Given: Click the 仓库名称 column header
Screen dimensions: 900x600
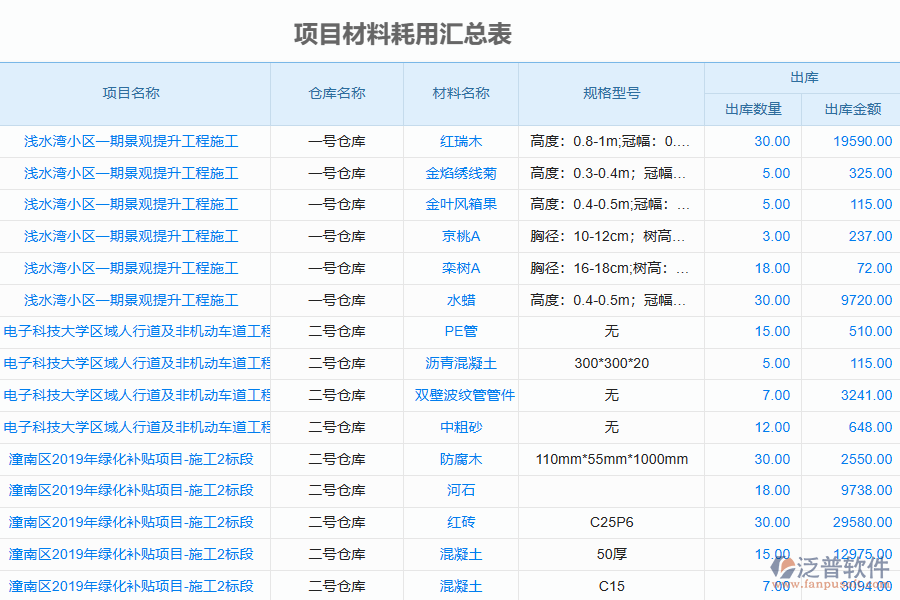Looking at the screenshot, I should point(336,94).
